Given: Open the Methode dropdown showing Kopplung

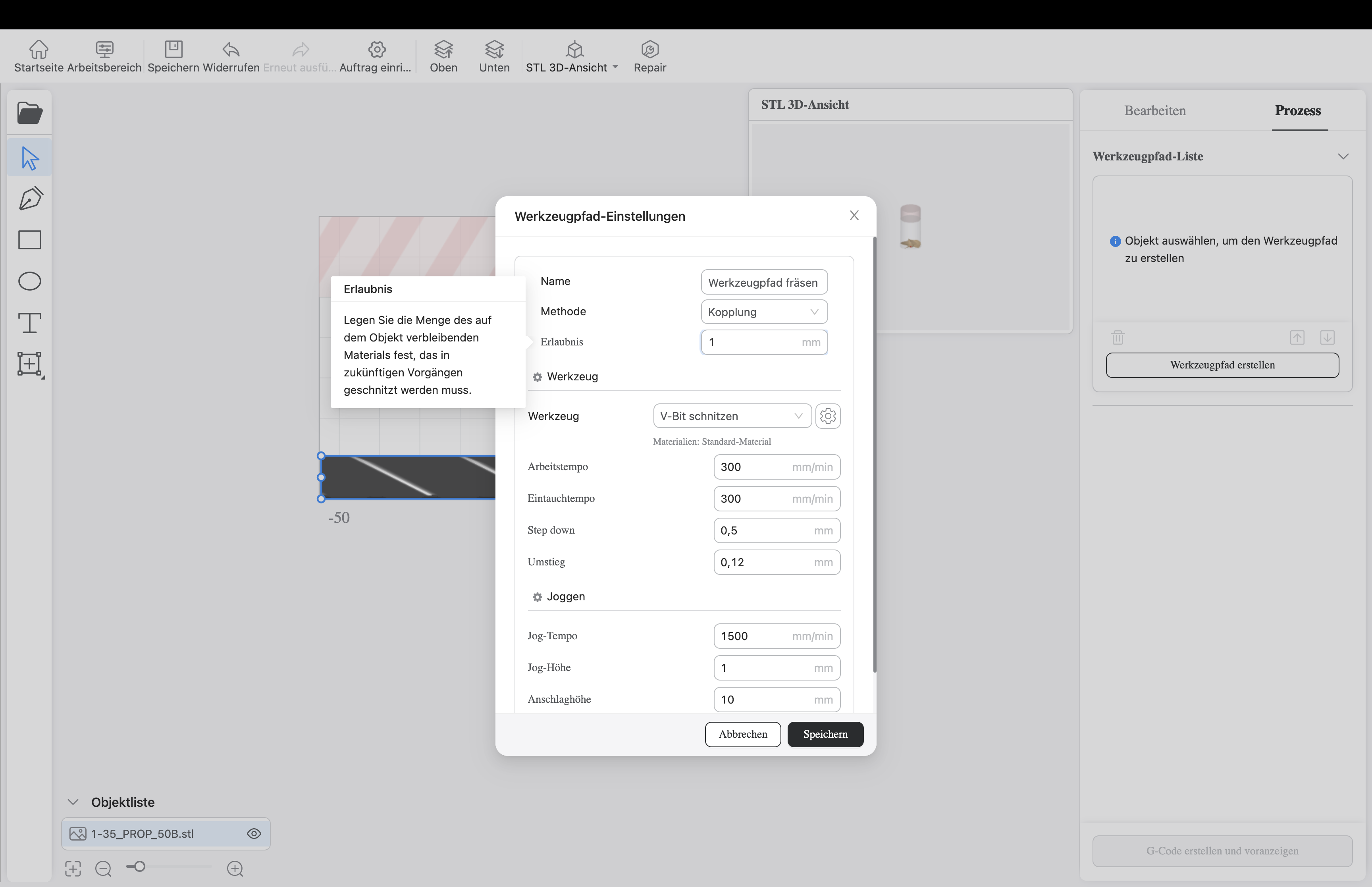Looking at the screenshot, I should [x=763, y=312].
